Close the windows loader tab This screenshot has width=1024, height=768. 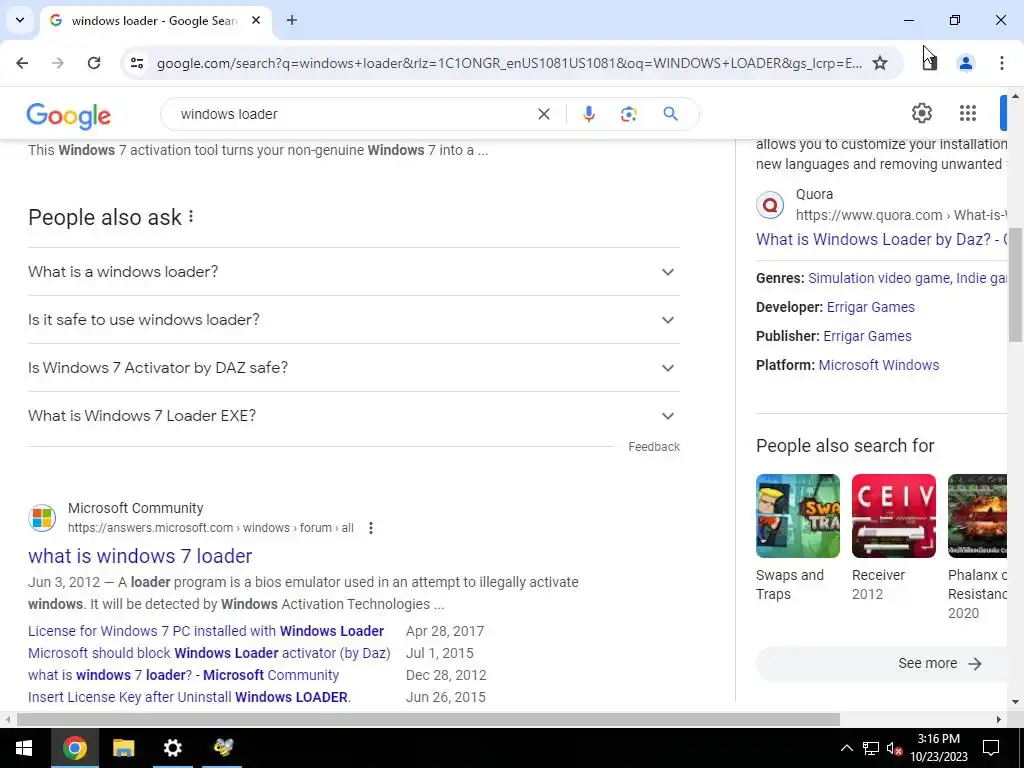click(256, 20)
